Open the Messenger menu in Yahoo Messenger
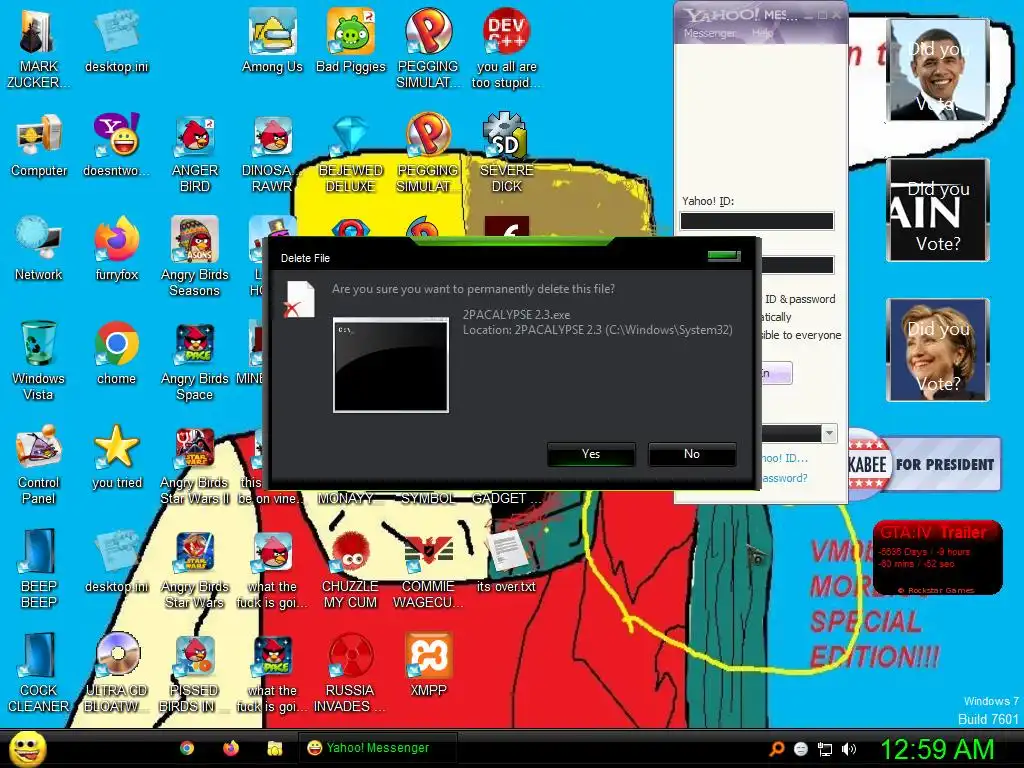This screenshot has height=768, width=1024. pos(709,33)
